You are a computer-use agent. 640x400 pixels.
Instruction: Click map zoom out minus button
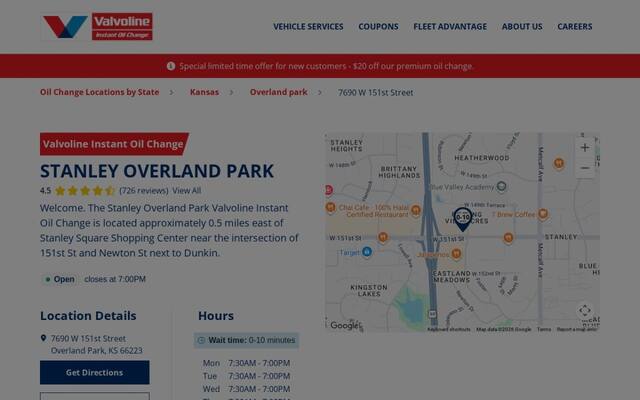click(x=585, y=168)
